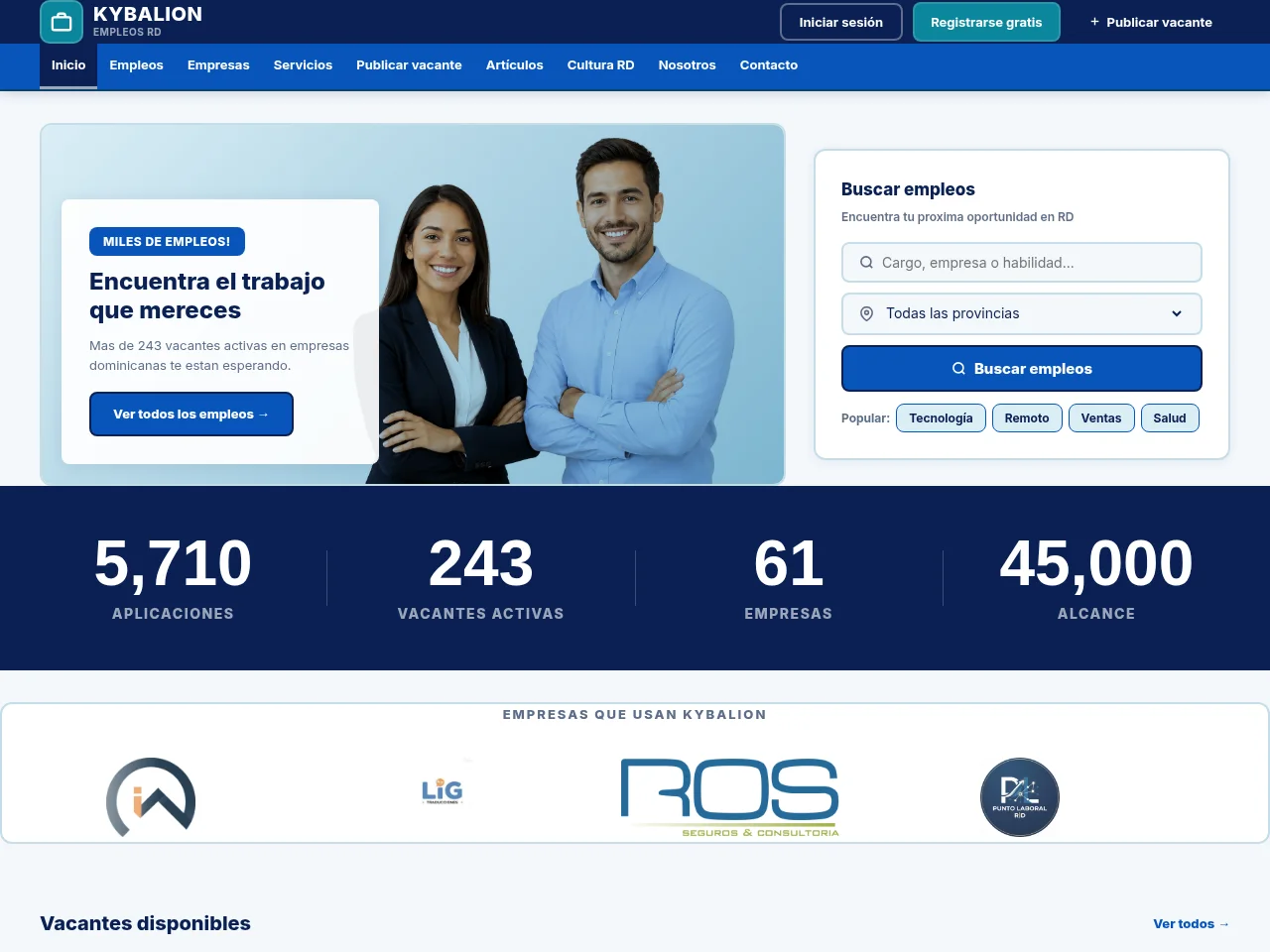Select the Remoto popular tag
Viewport: 1270px width, 952px height.
(1027, 418)
